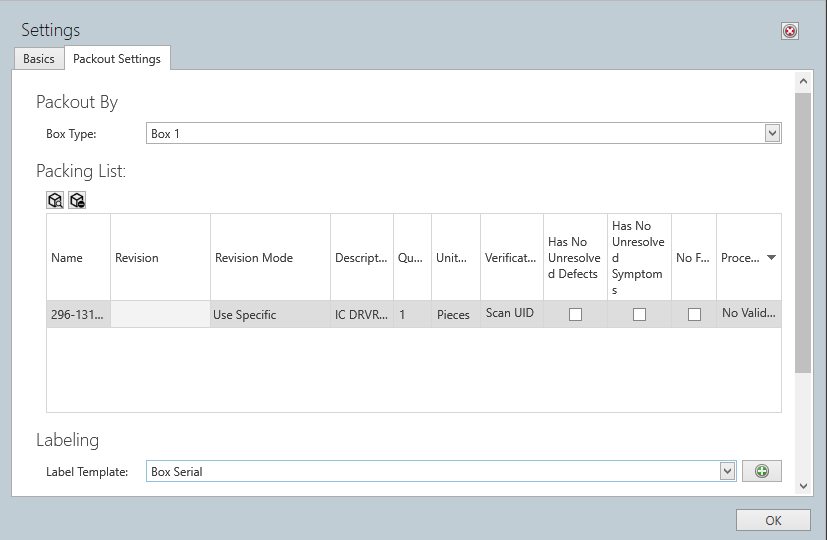This screenshot has height=540, width=827.
Task: Select the 296-131 part row name cell
Action: (78, 314)
